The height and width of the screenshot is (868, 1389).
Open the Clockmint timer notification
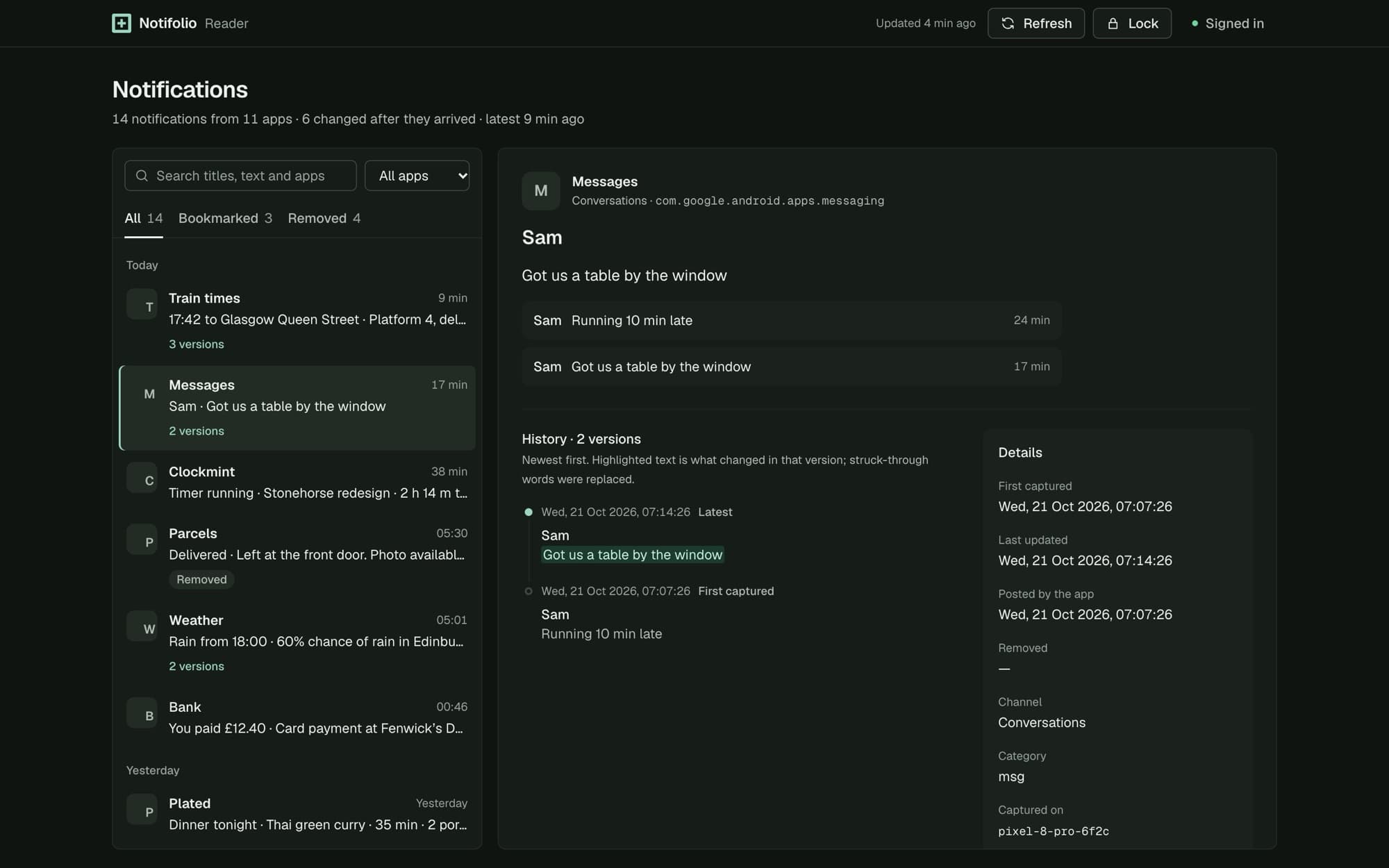[297, 483]
